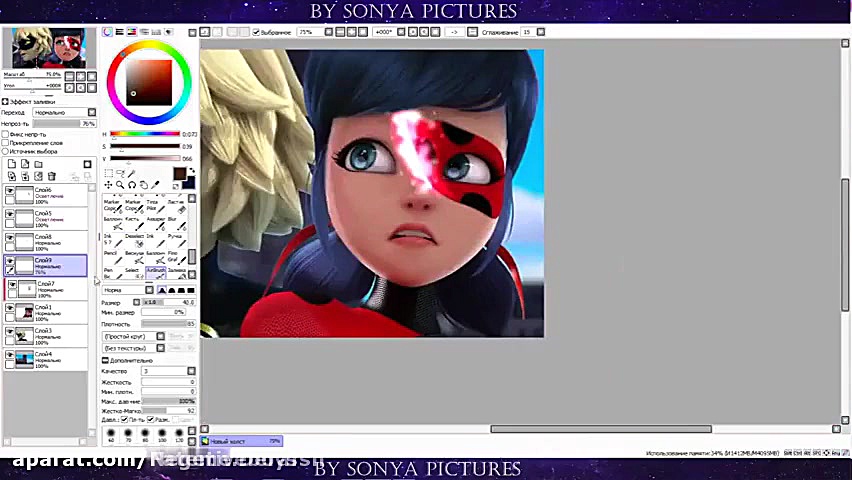Hide layer Слой5 with eye icon
This screenshot has width=852, height=480.
pos(10,214)
